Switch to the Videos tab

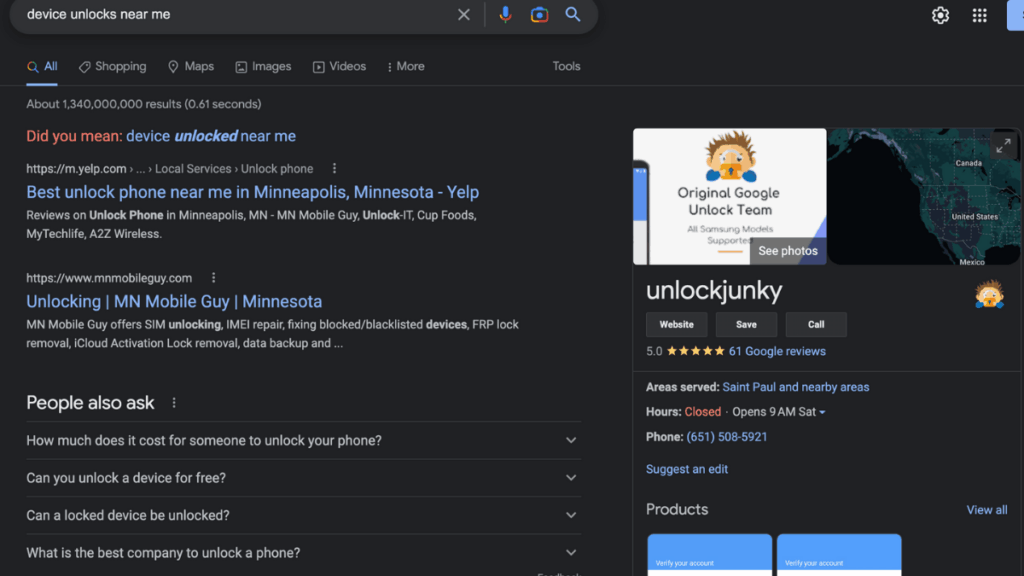point(339,67)
